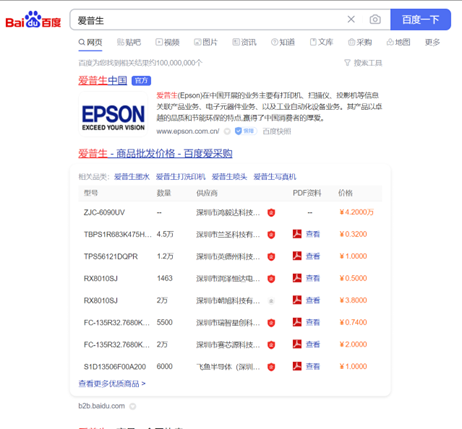Screen dimensions: 462x429
Task: Click red shield icon in TPS56121DQPR row
Action: [x=271, y=256]
